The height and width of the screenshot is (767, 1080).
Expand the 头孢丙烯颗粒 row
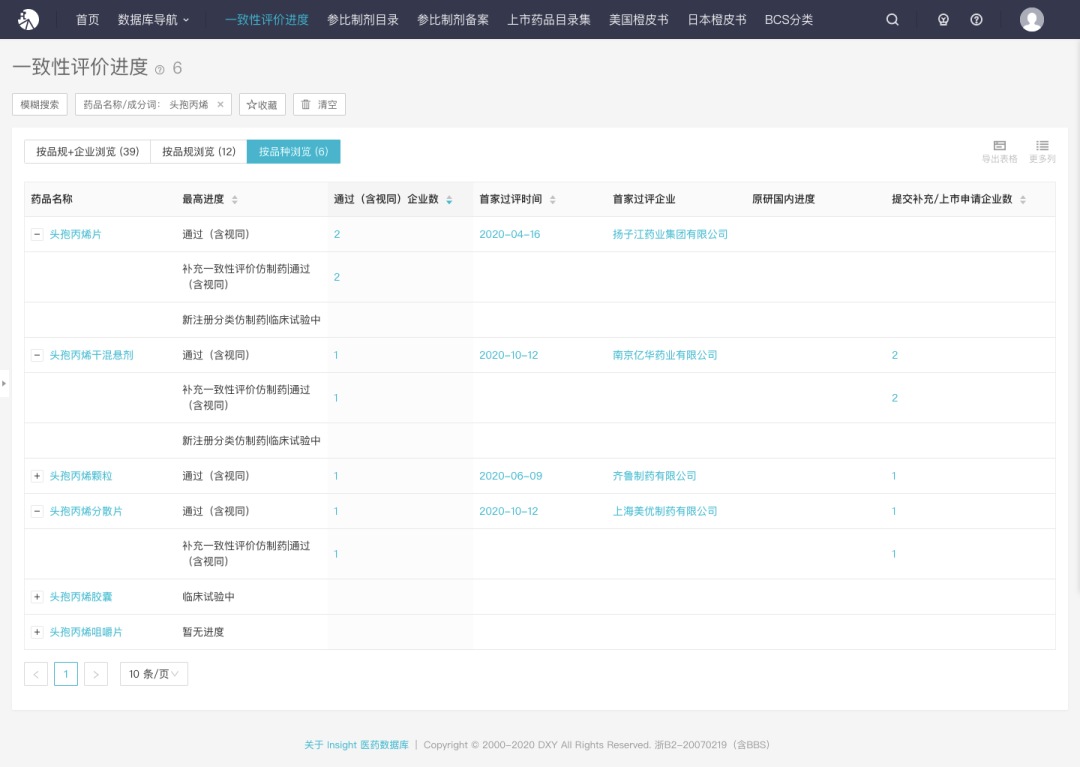(x=37, y=476)
